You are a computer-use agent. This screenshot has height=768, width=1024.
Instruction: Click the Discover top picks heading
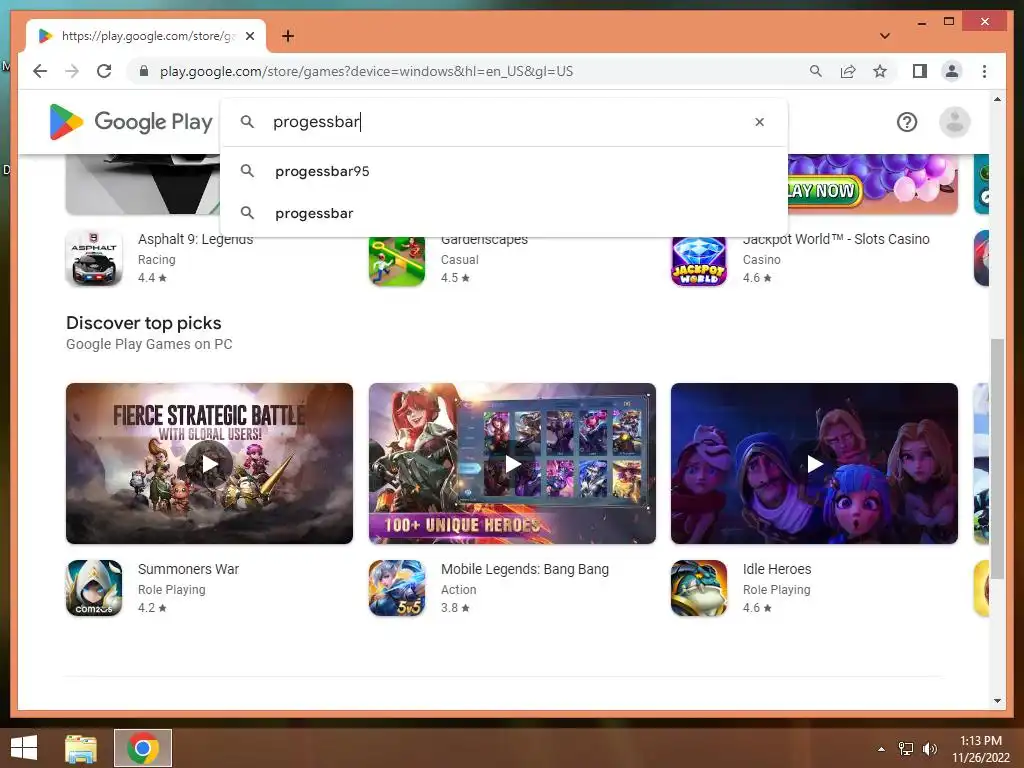(144, 323)
